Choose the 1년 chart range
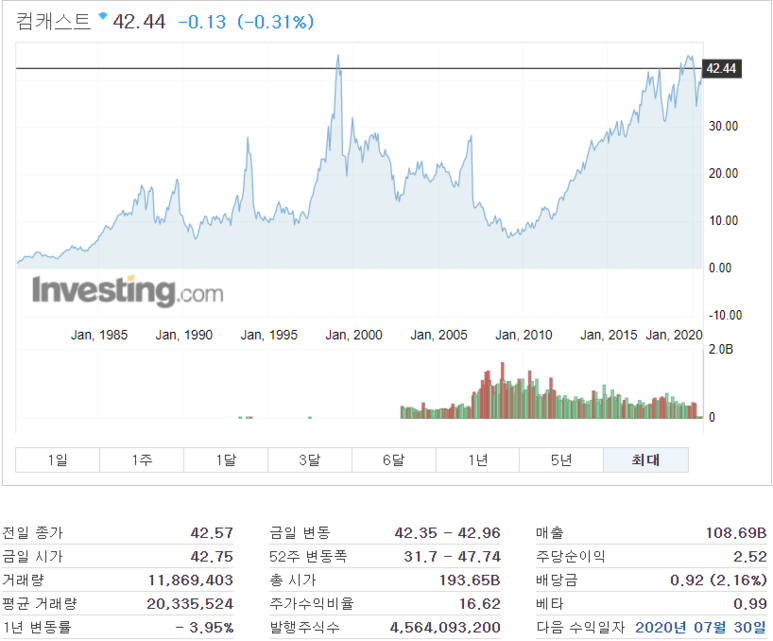Viewport: 773px width, 641px height. 478,460
